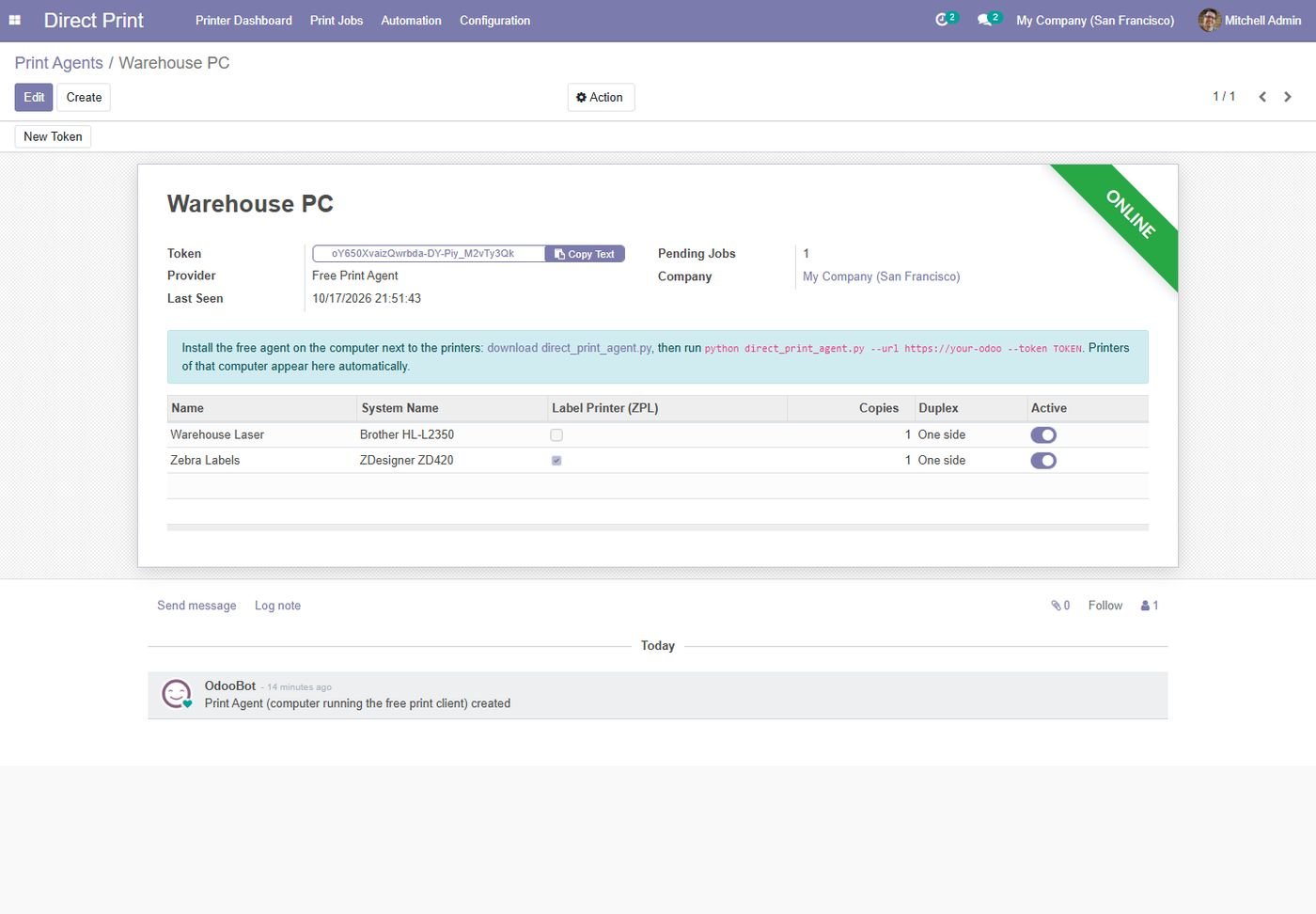This screenshot has height=914, width=1316.
Task: Click the Edit button
Action: (x=34, y=98)
